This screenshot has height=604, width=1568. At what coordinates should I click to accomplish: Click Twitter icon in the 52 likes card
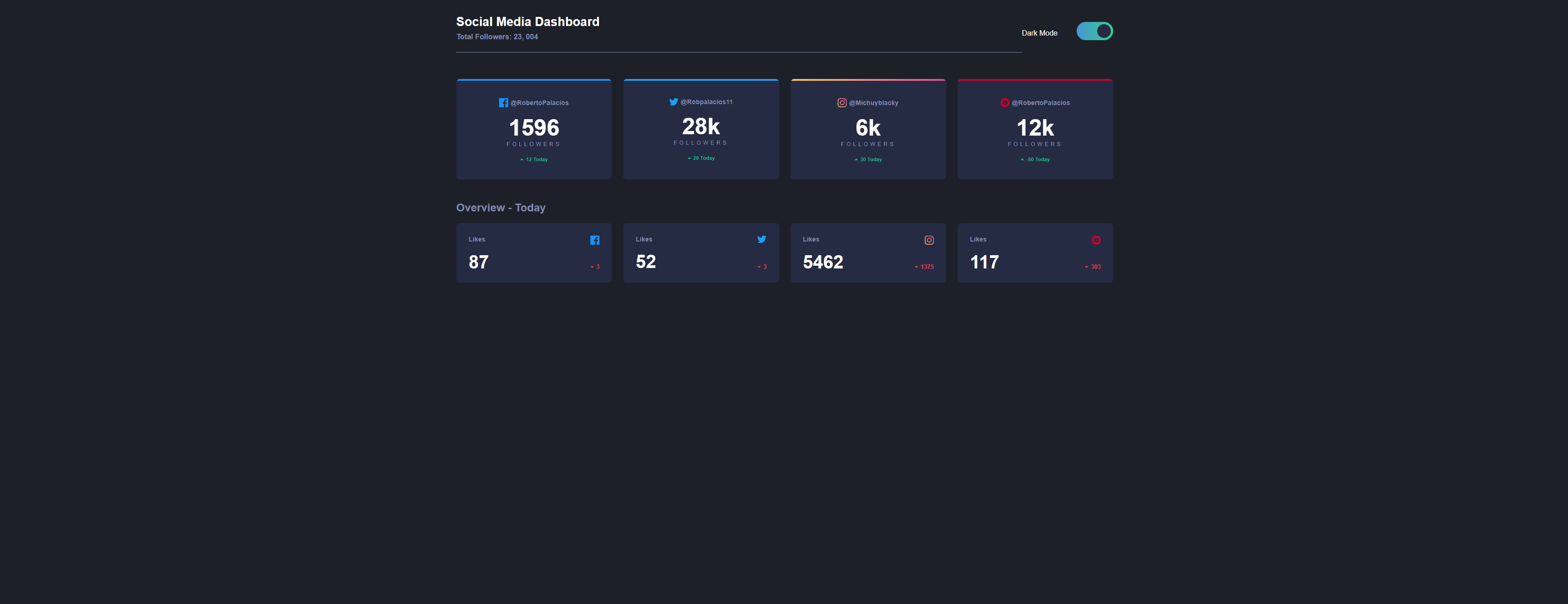tap(761, 239)
